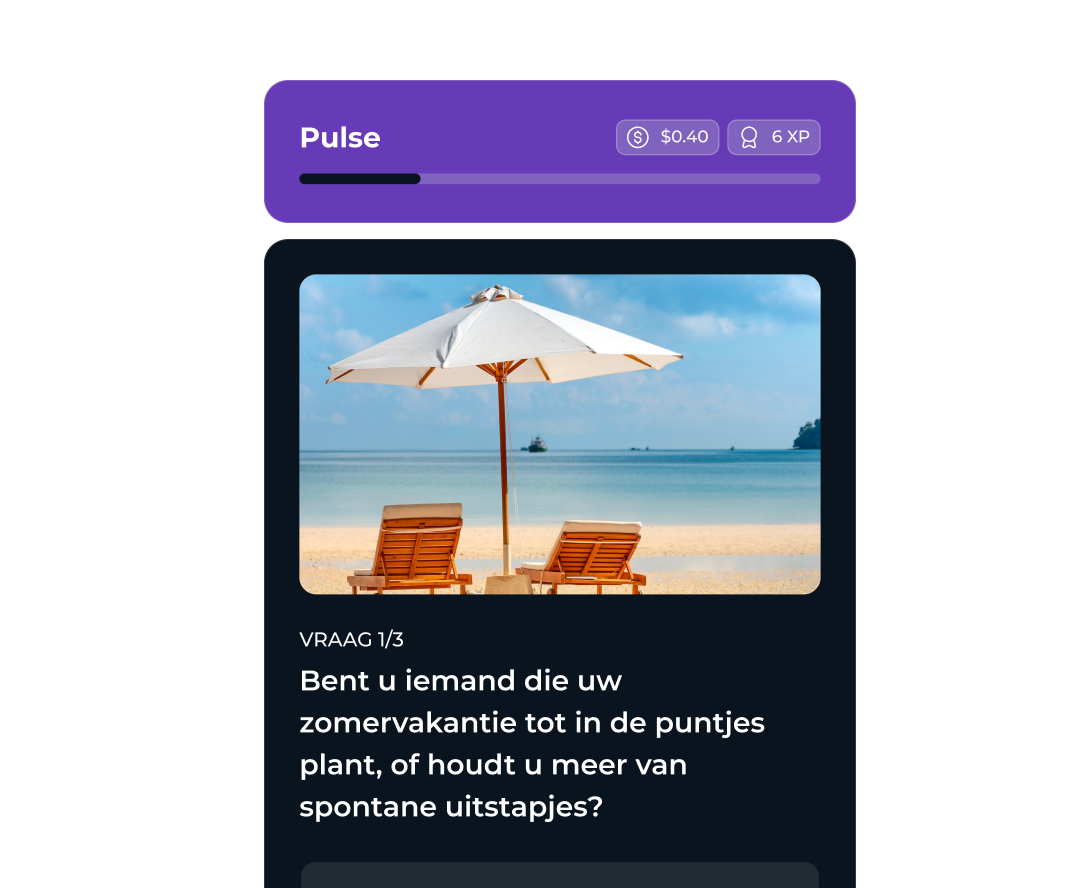Open the 6 XP badge
The image size is (1088, 888).
[x=774, y=137]
